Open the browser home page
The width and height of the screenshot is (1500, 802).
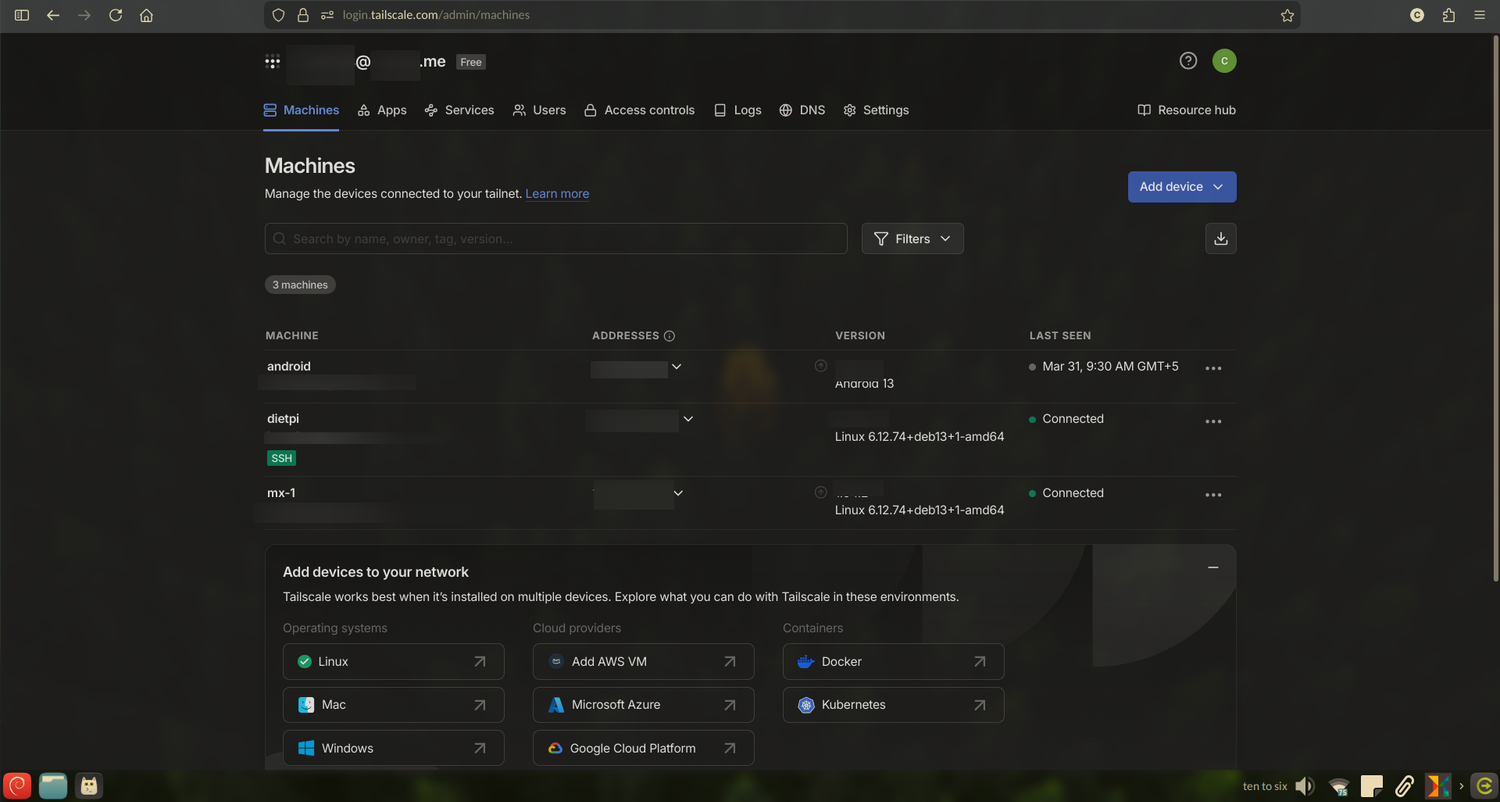(146, 15)
